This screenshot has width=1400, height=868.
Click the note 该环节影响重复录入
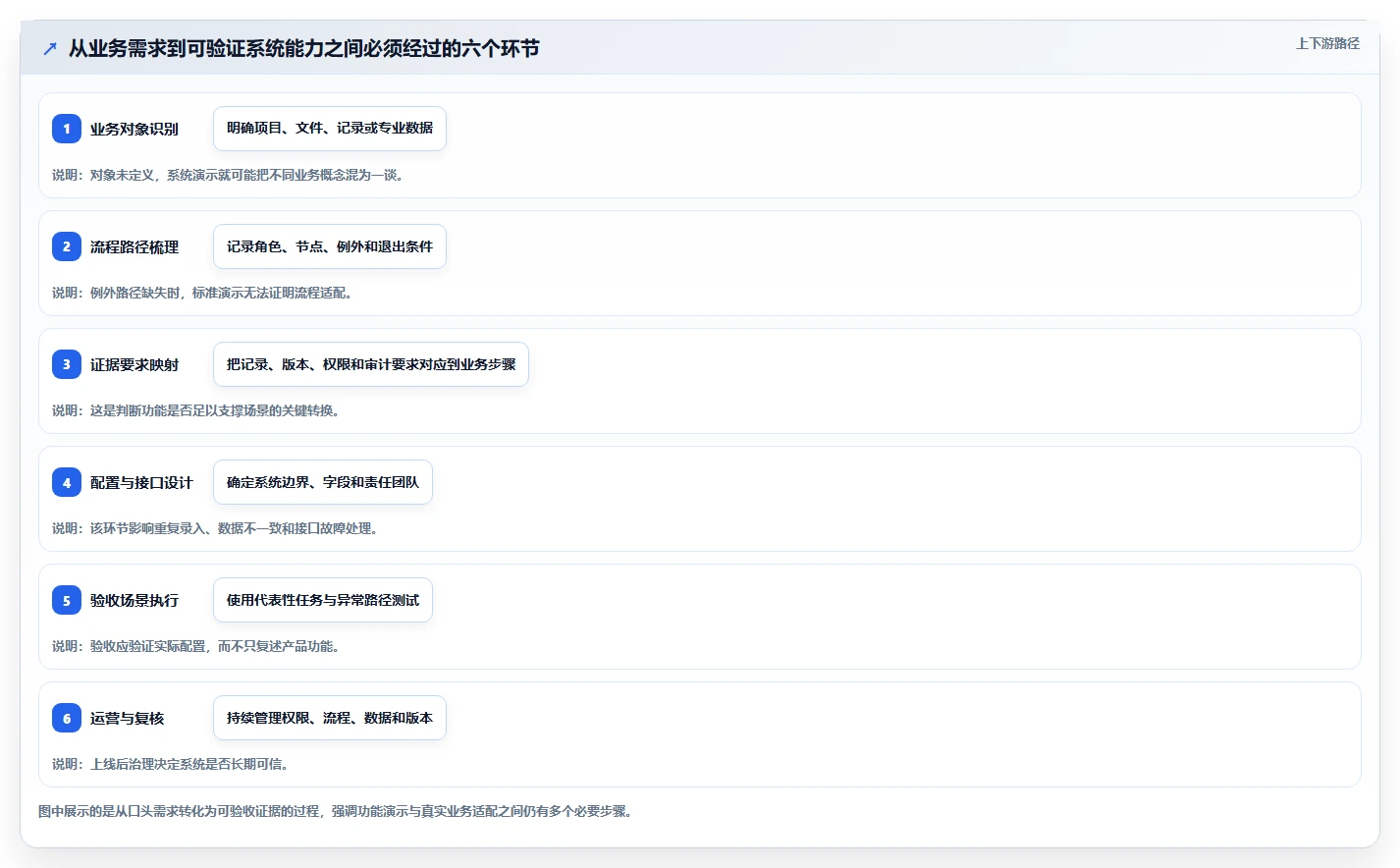pyautogui.click(x=216, y=528)
